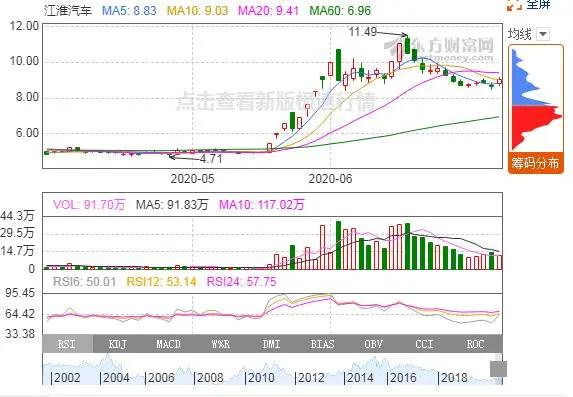
Task: Open the OBV indicator tab
Action: (373, 344)
